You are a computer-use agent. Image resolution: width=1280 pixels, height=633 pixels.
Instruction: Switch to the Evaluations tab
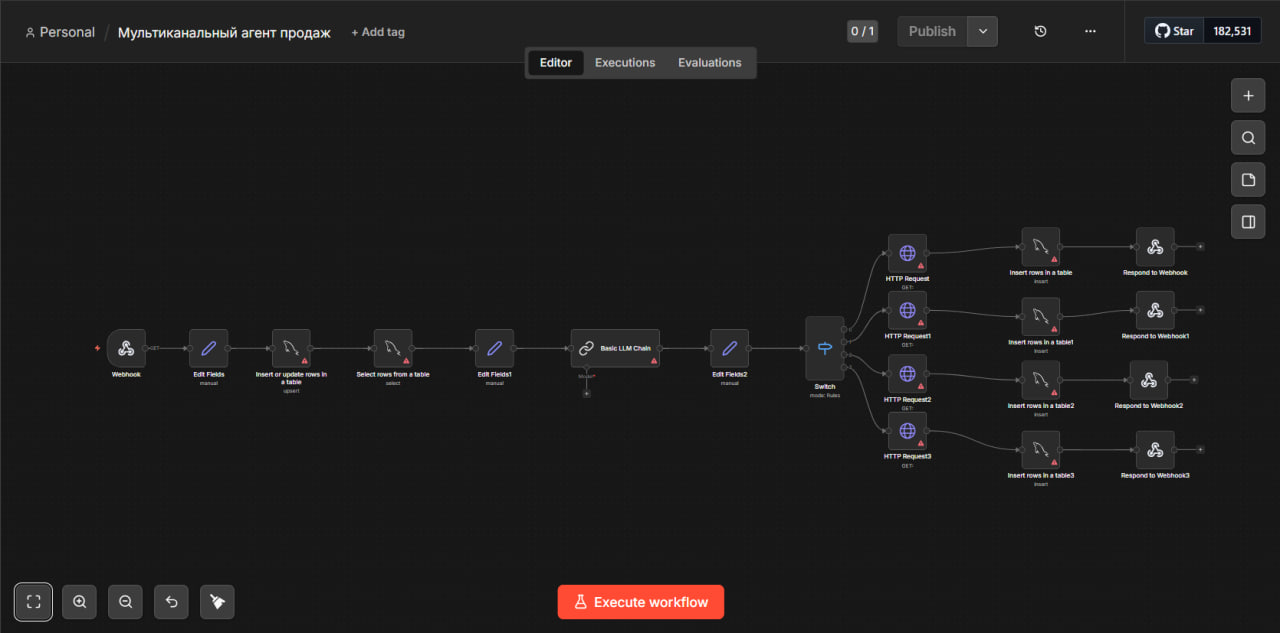(709, 63)
